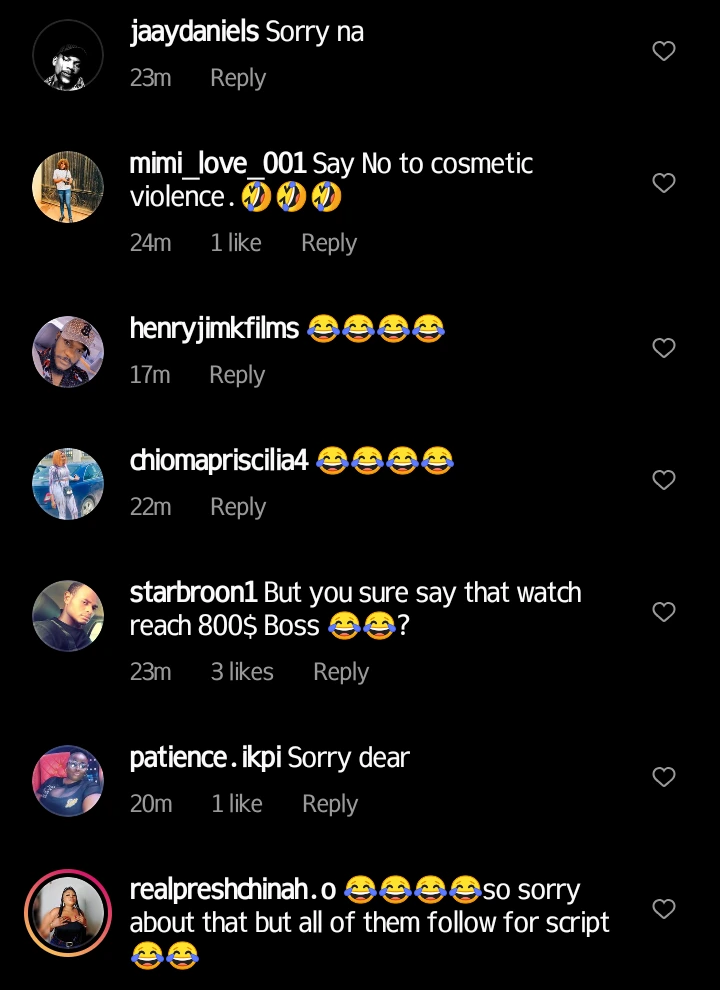
Task: Reply to henryjimkfilms
Action: coord(237,375)
